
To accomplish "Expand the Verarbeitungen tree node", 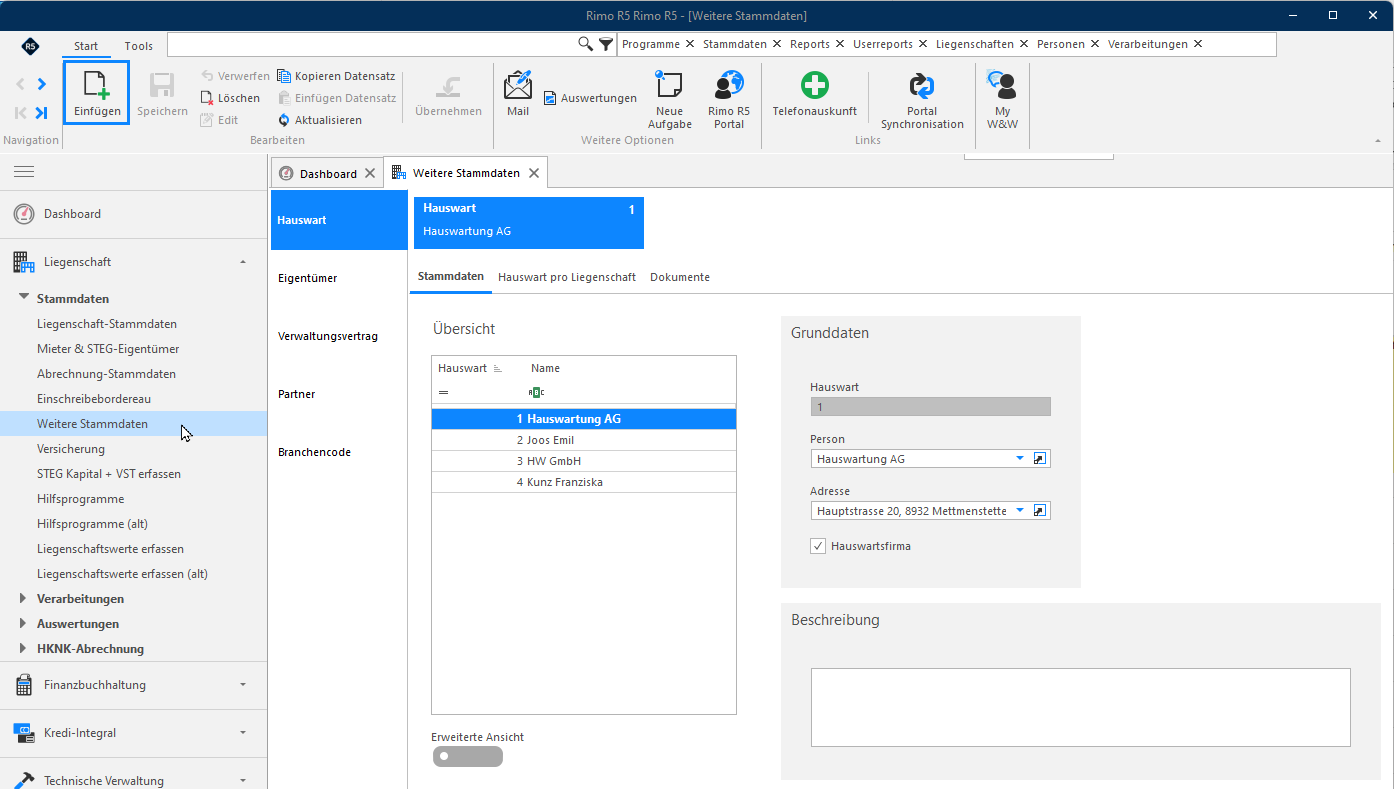I will 24,599.
